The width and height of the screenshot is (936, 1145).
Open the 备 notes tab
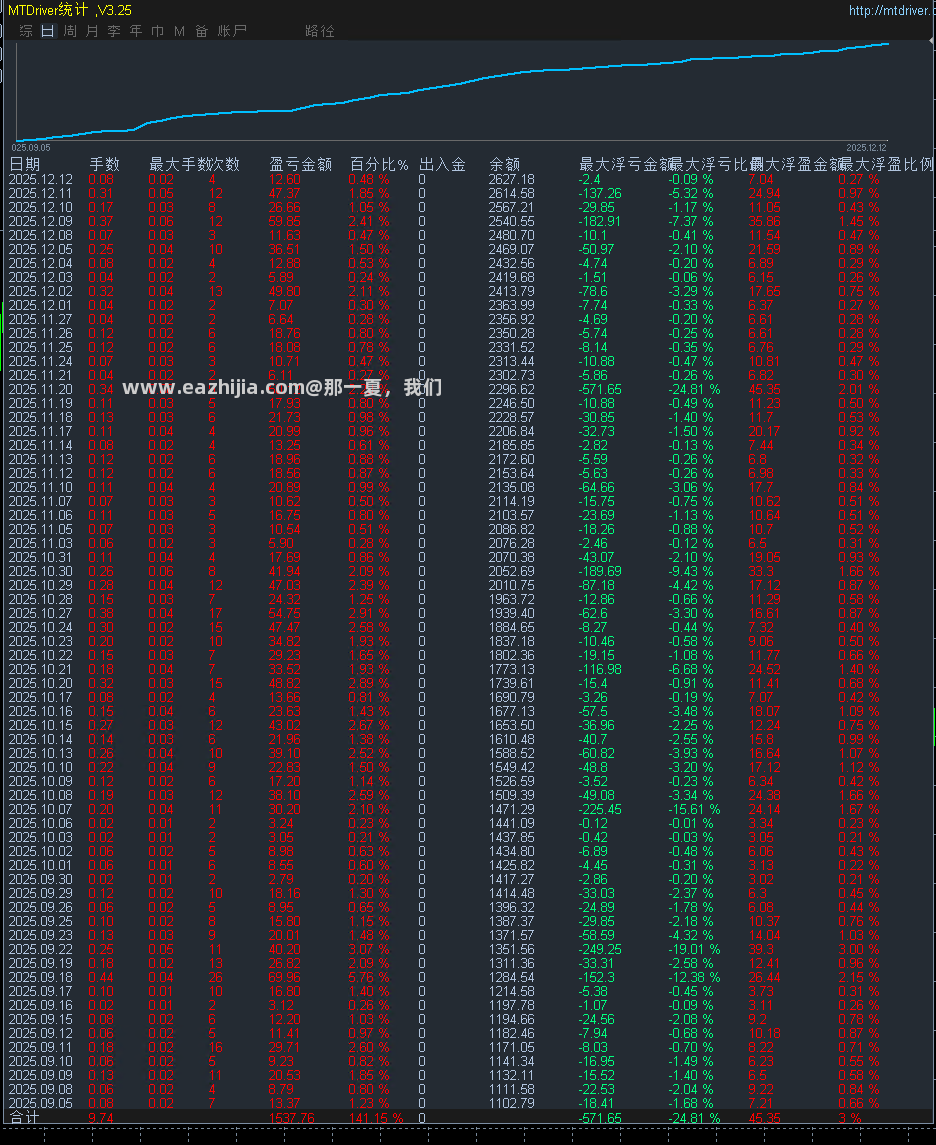(202, 31)
